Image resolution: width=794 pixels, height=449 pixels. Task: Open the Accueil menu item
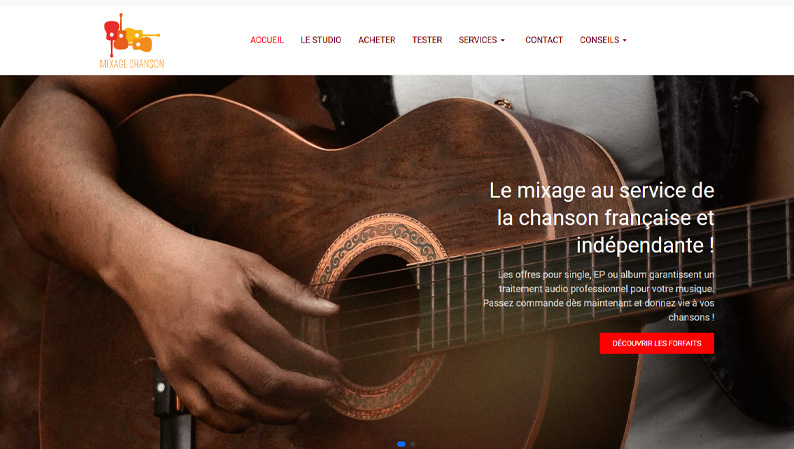(x=267, y=40)
